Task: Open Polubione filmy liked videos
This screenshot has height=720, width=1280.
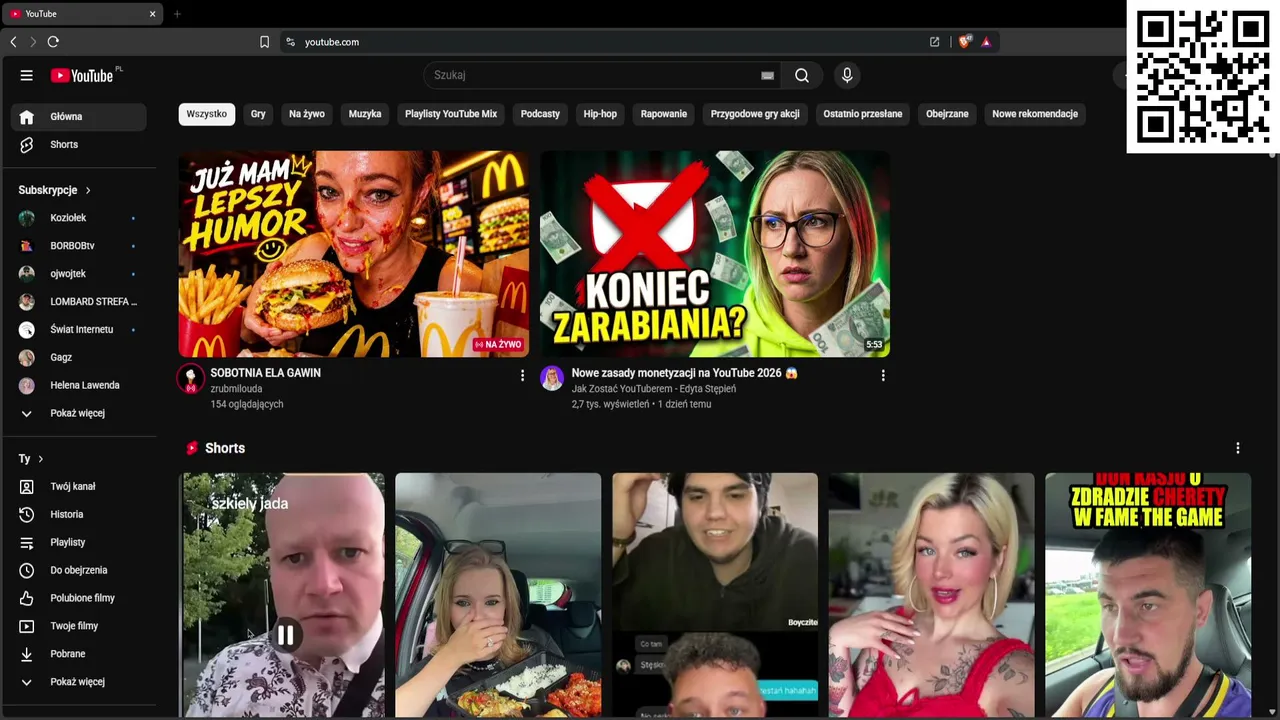Action: click(79, 599)
